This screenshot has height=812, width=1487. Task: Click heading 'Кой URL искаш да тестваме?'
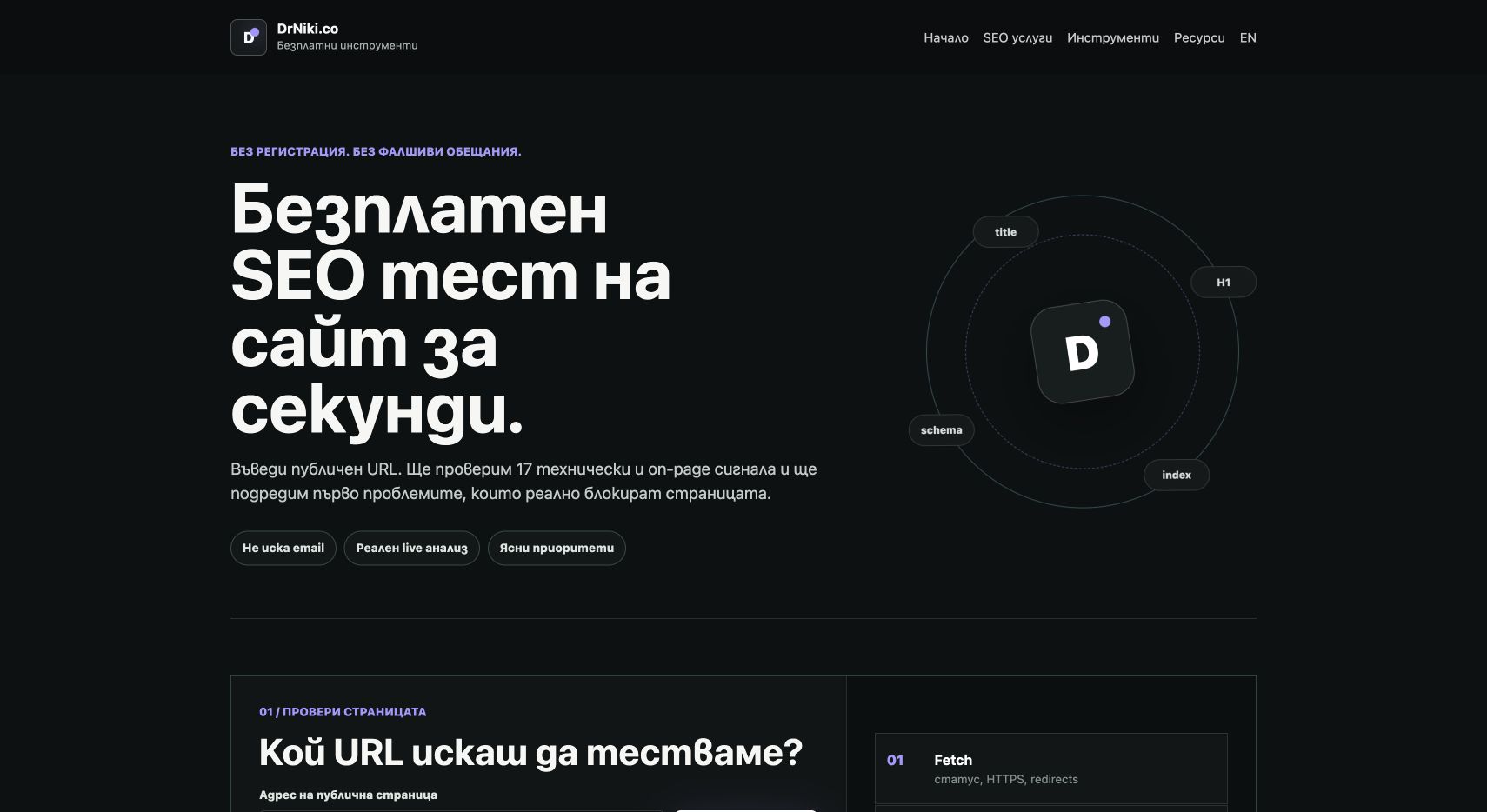(x=530, y=752)
